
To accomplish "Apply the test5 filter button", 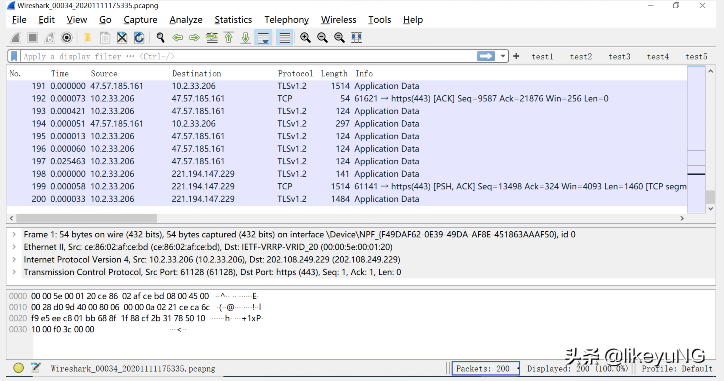I will pos(696,56).
